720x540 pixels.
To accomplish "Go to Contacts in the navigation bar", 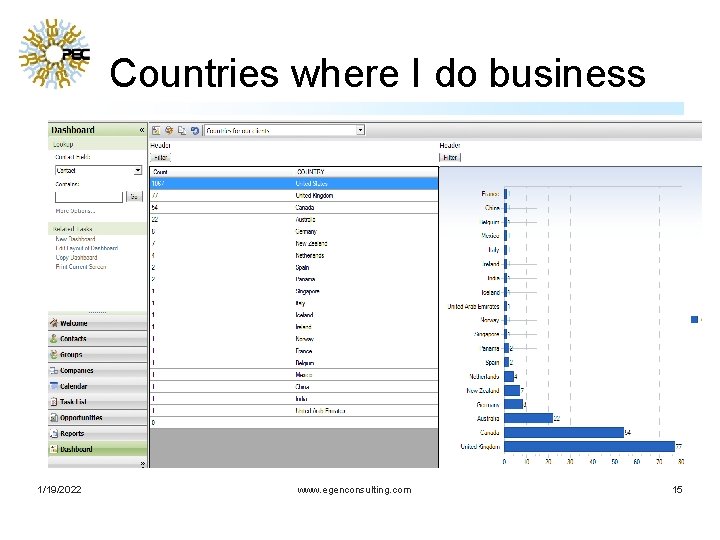I will point(97,339).
